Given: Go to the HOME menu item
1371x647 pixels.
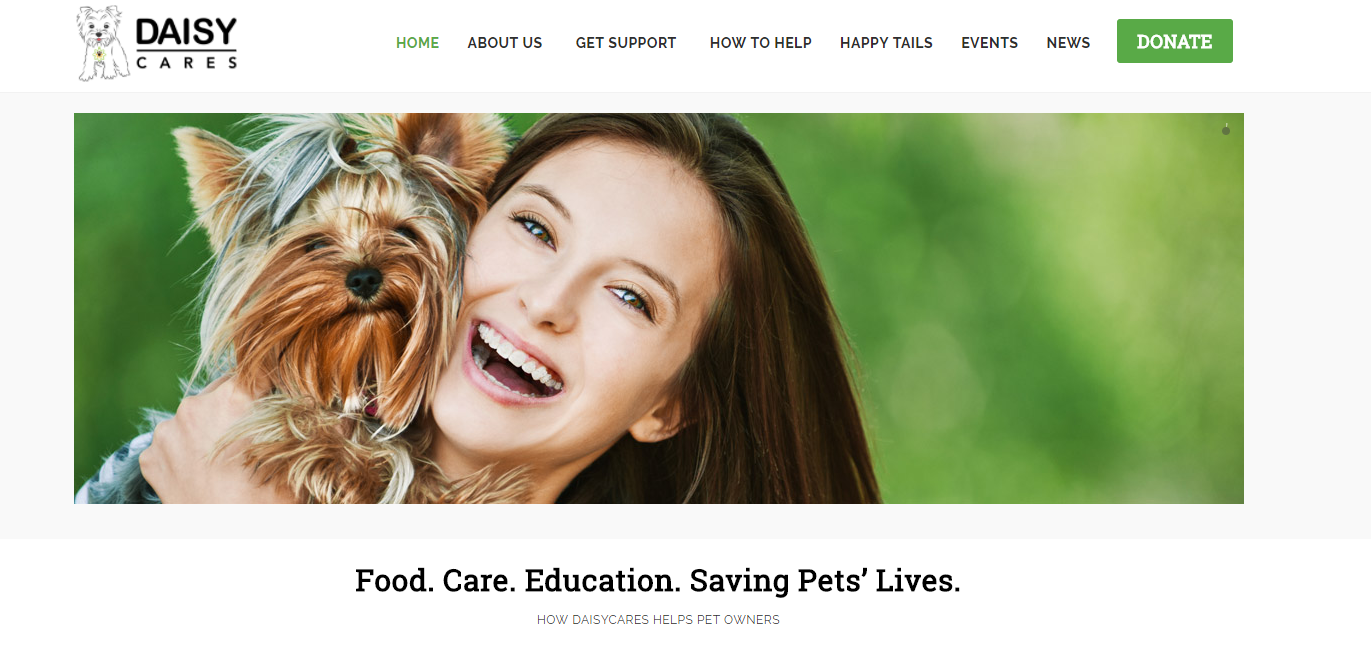Looking at the screenshot, I should (418, 43).
